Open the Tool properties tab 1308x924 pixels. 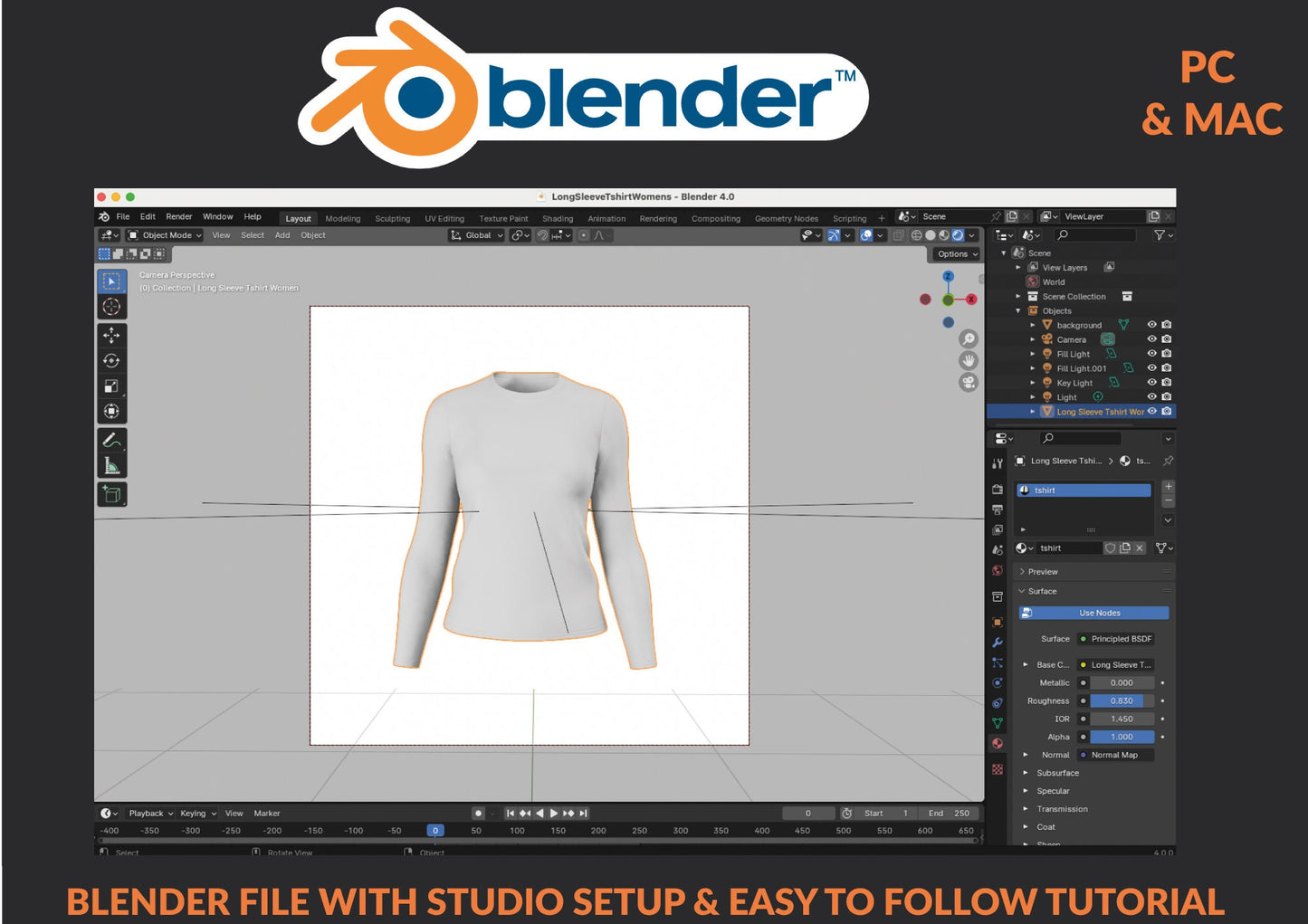point(998,463)
